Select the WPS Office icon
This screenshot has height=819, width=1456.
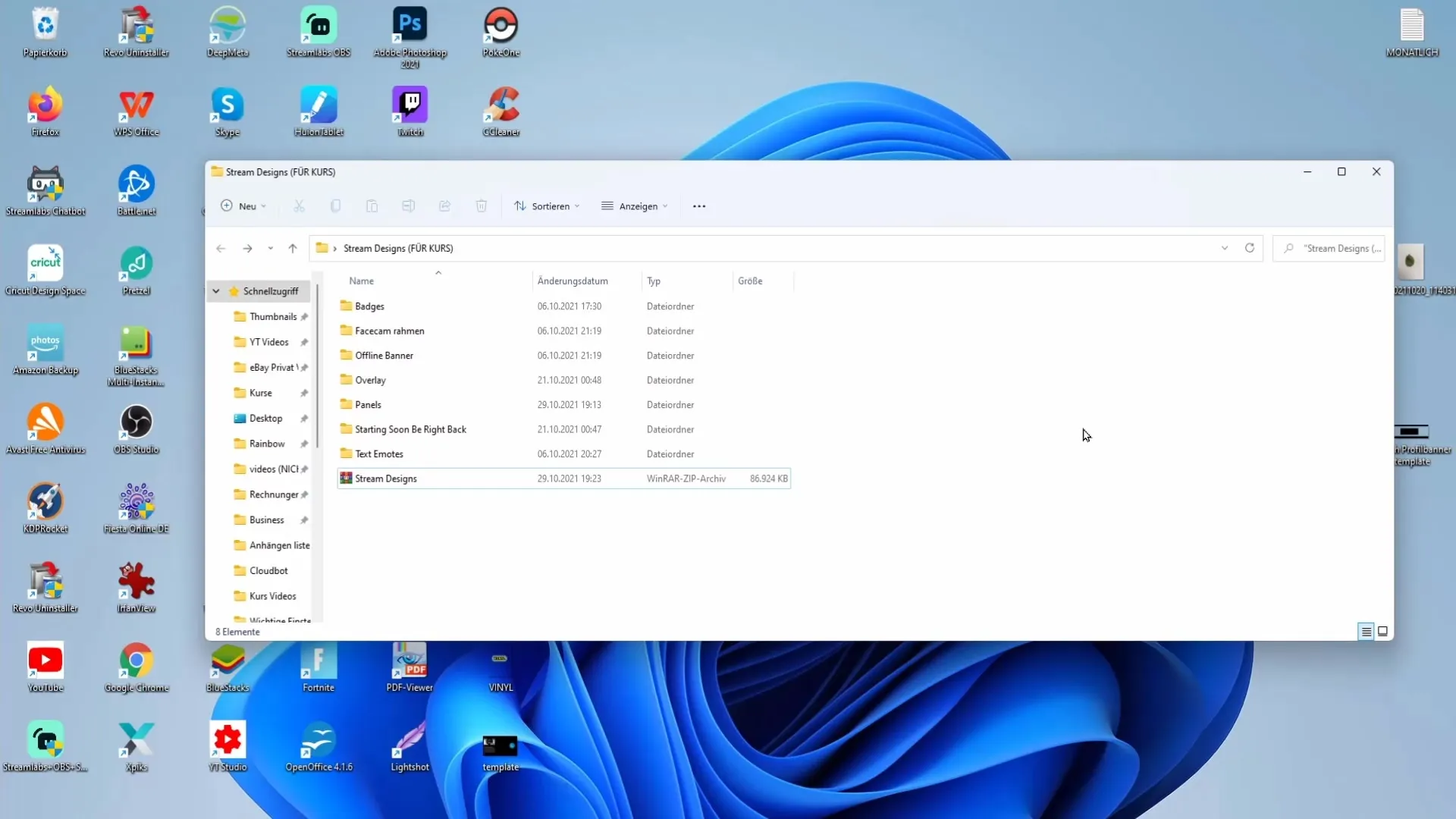(136, 111)
